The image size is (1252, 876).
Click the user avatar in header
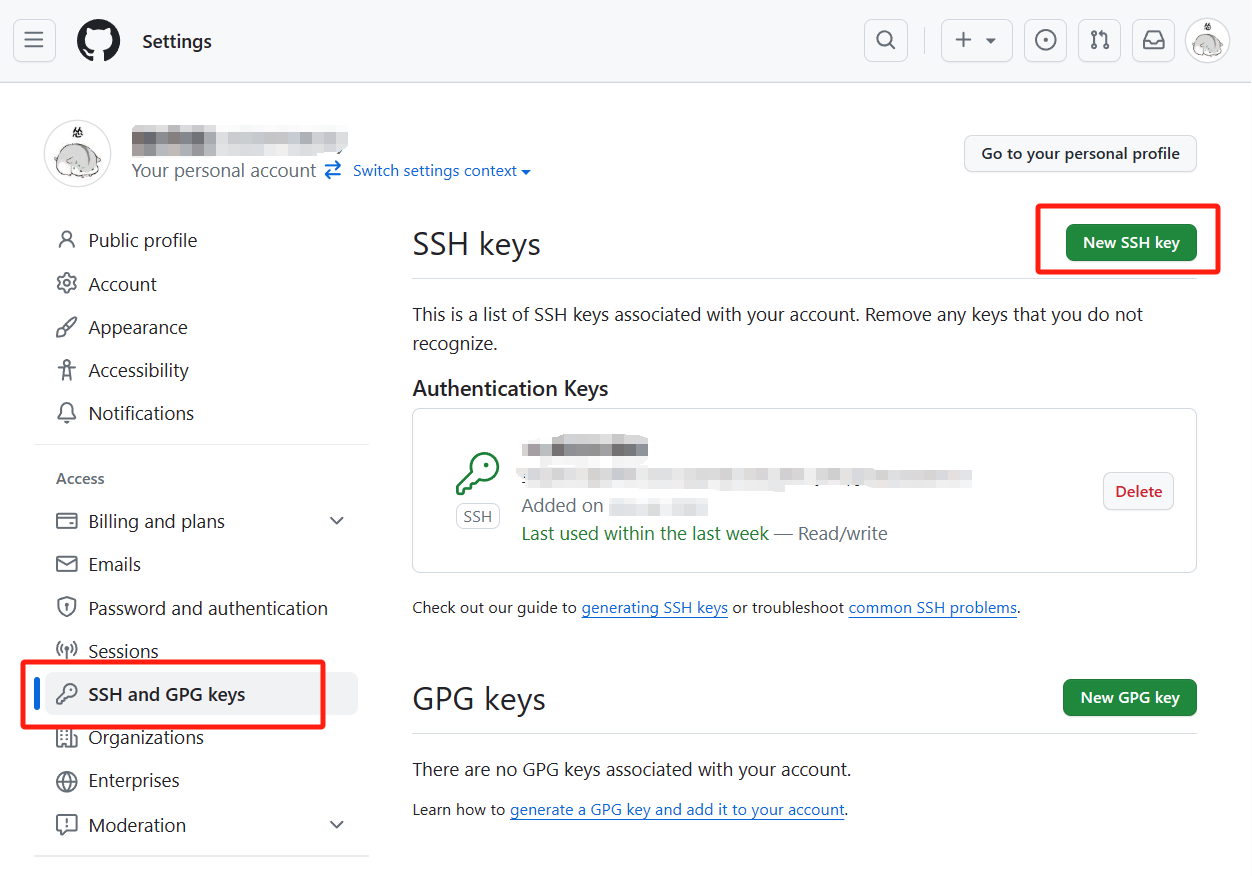coord(1207,41)
